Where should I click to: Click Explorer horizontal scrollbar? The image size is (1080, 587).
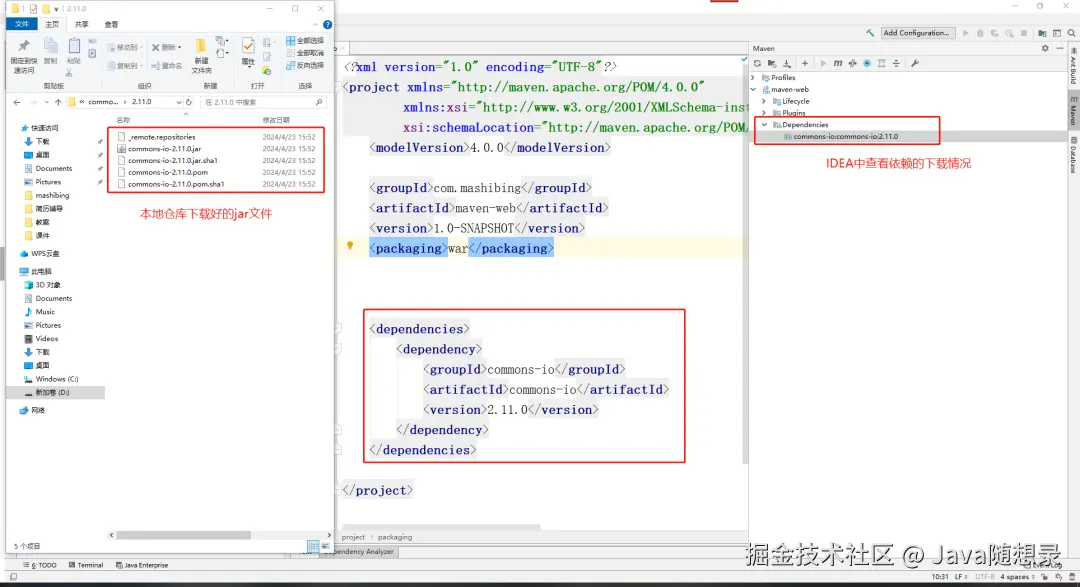[183, 535]
